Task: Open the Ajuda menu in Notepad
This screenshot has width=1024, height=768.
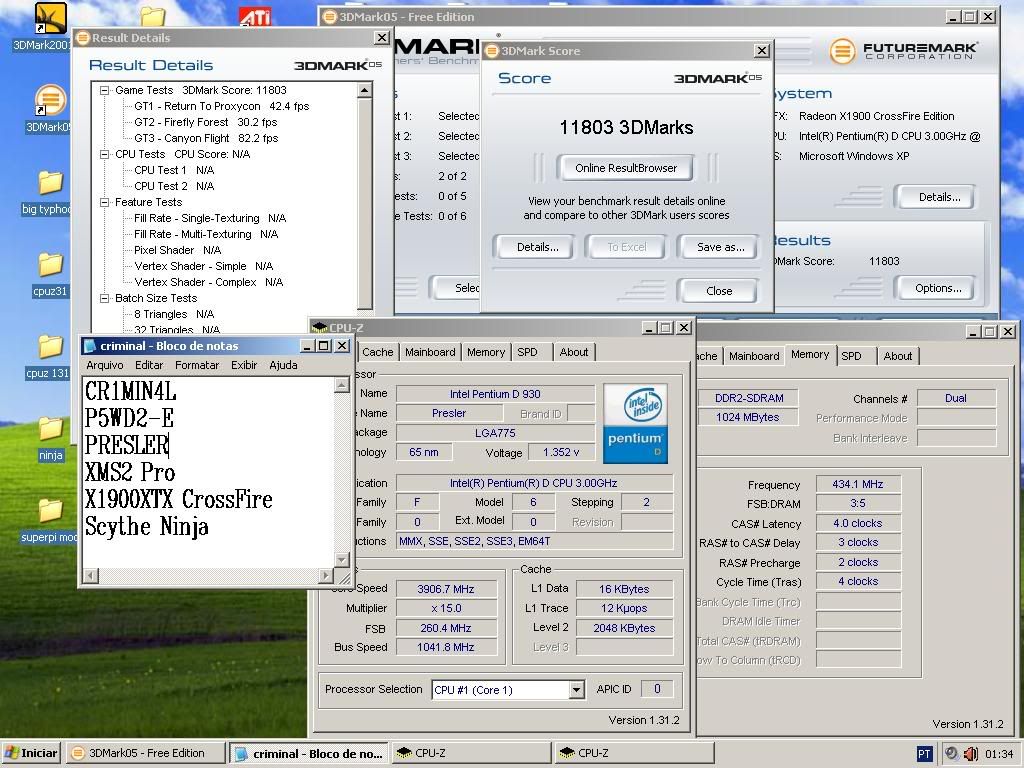Action: click(x=283, y=365)
